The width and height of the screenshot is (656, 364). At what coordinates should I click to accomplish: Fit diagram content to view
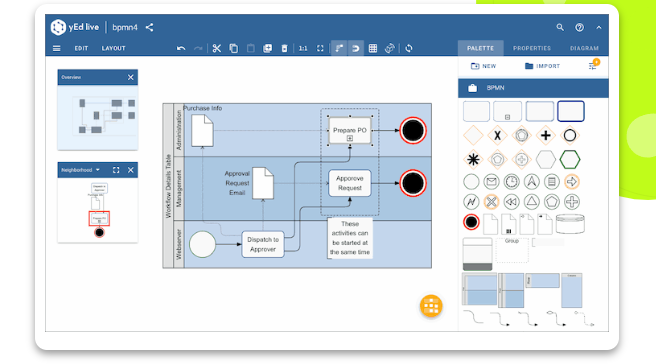320,48
